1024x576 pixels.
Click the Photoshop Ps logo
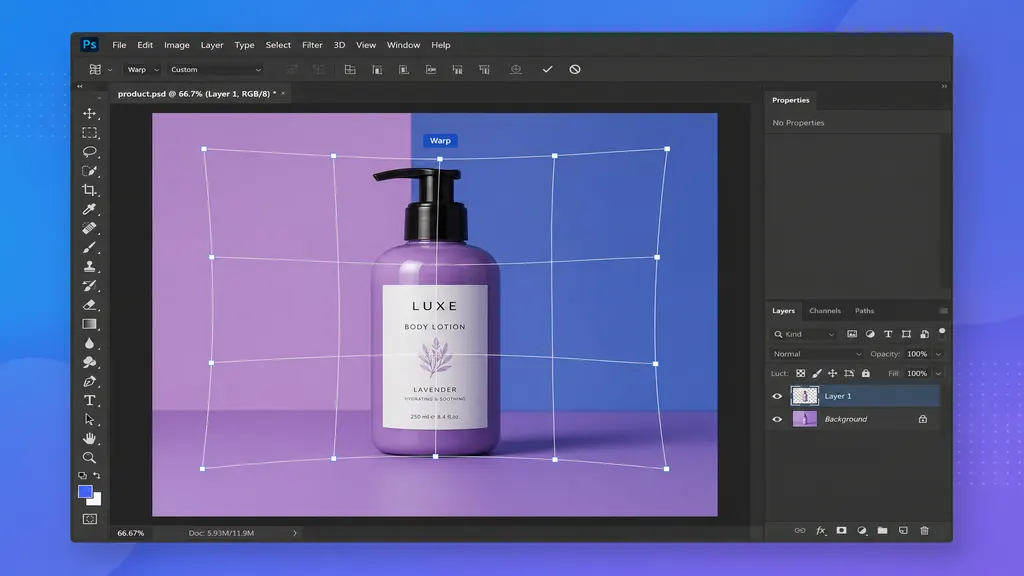[89, 44]
